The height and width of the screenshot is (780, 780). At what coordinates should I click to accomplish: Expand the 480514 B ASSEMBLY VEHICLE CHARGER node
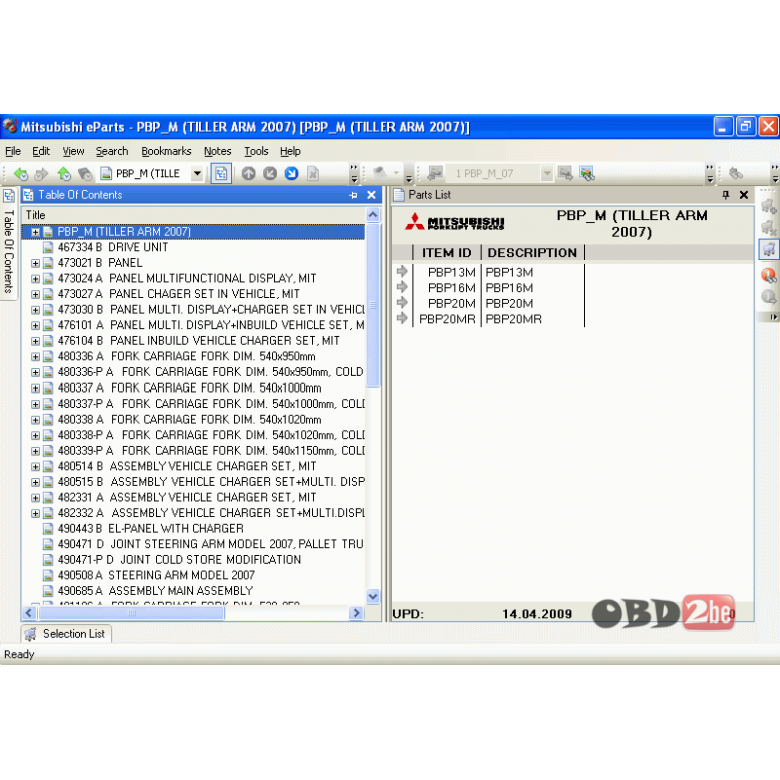point(35,467)
